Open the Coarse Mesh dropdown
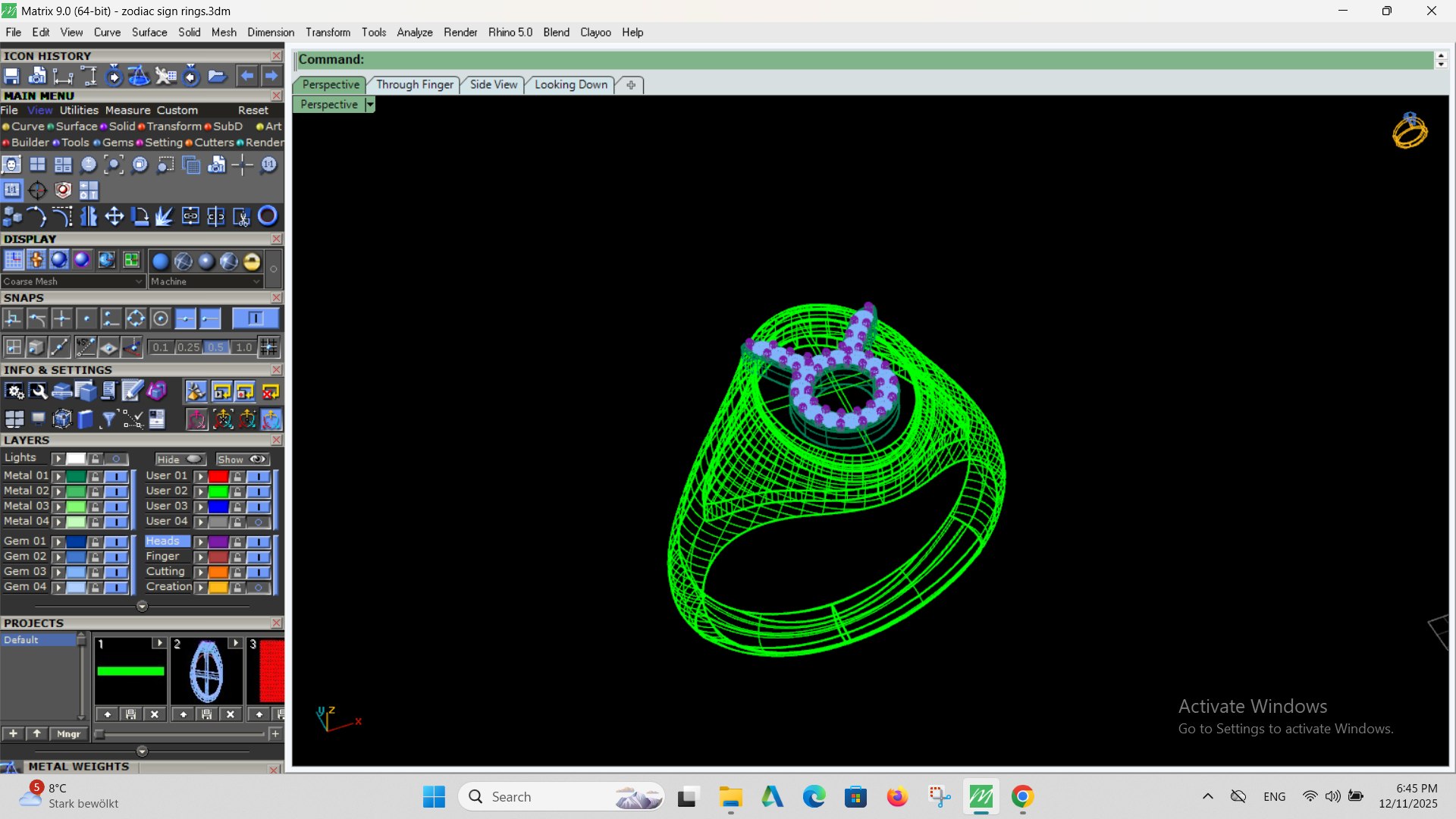1456x819 pixels. point(73,281)
